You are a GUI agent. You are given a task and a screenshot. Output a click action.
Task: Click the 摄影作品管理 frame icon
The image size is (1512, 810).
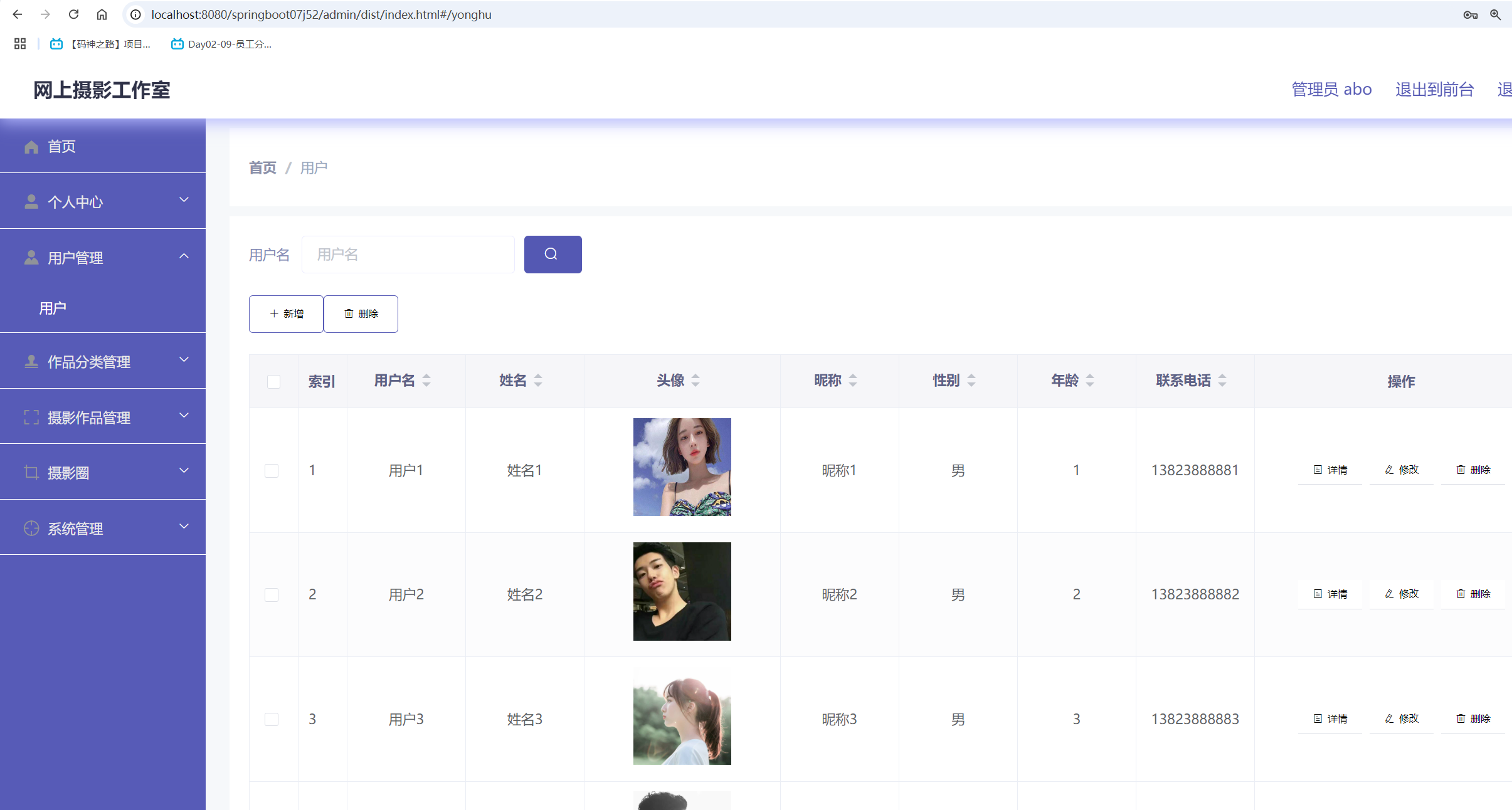tap(31, 417)
